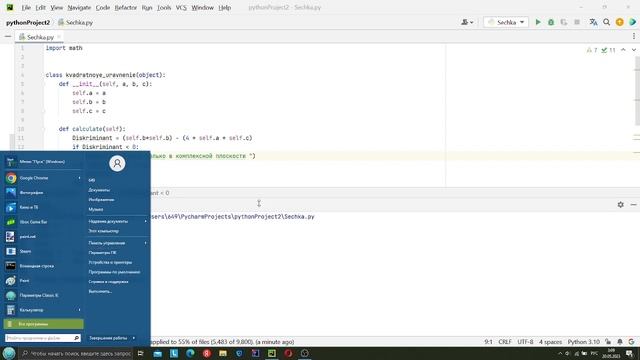The width and height of the screenshot is (640, 360).
Task: Launch Steam from Start menu
Action: coord(43,251)
